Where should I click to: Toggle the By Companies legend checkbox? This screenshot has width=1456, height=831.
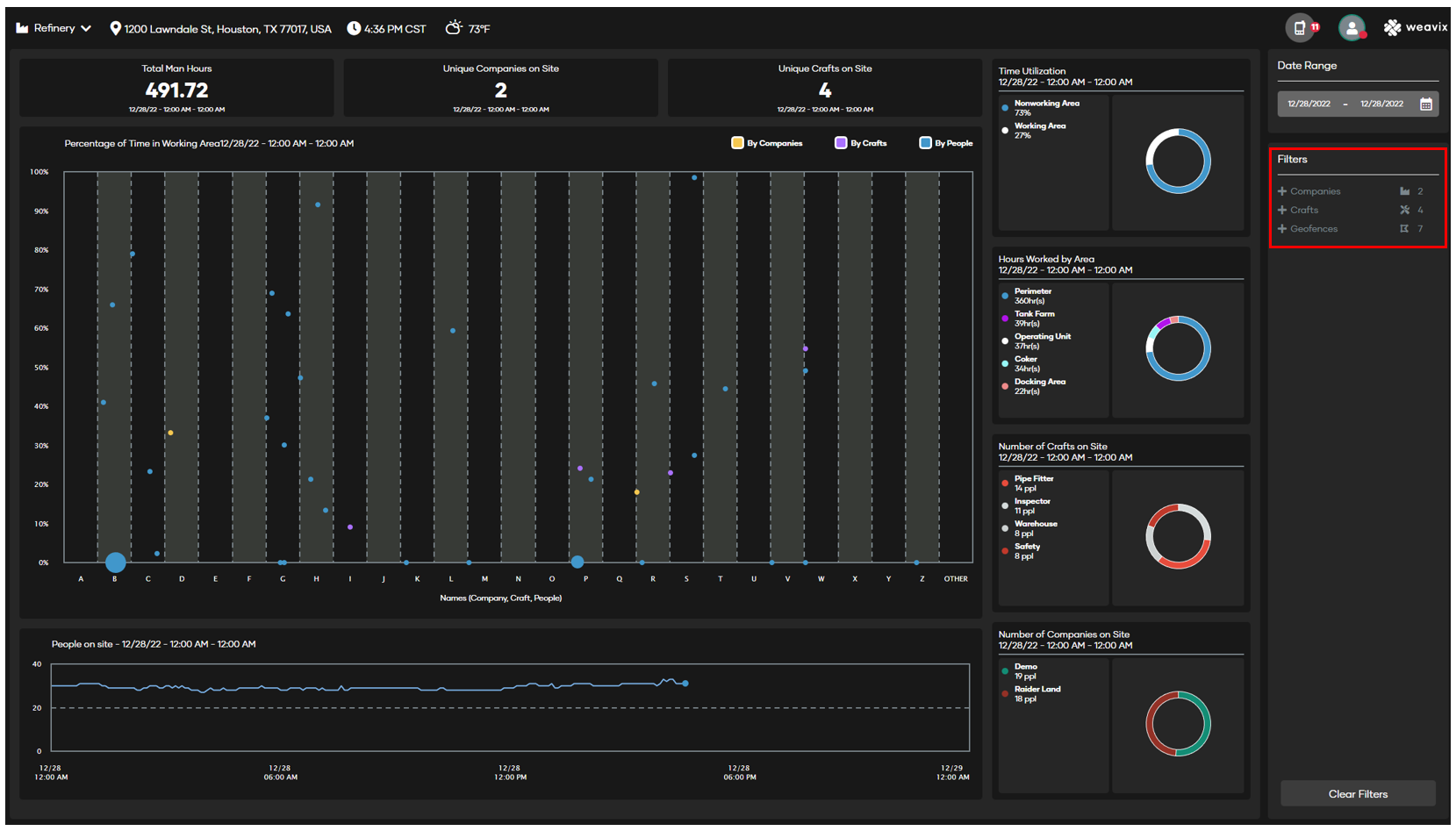(x=737, y=143)
